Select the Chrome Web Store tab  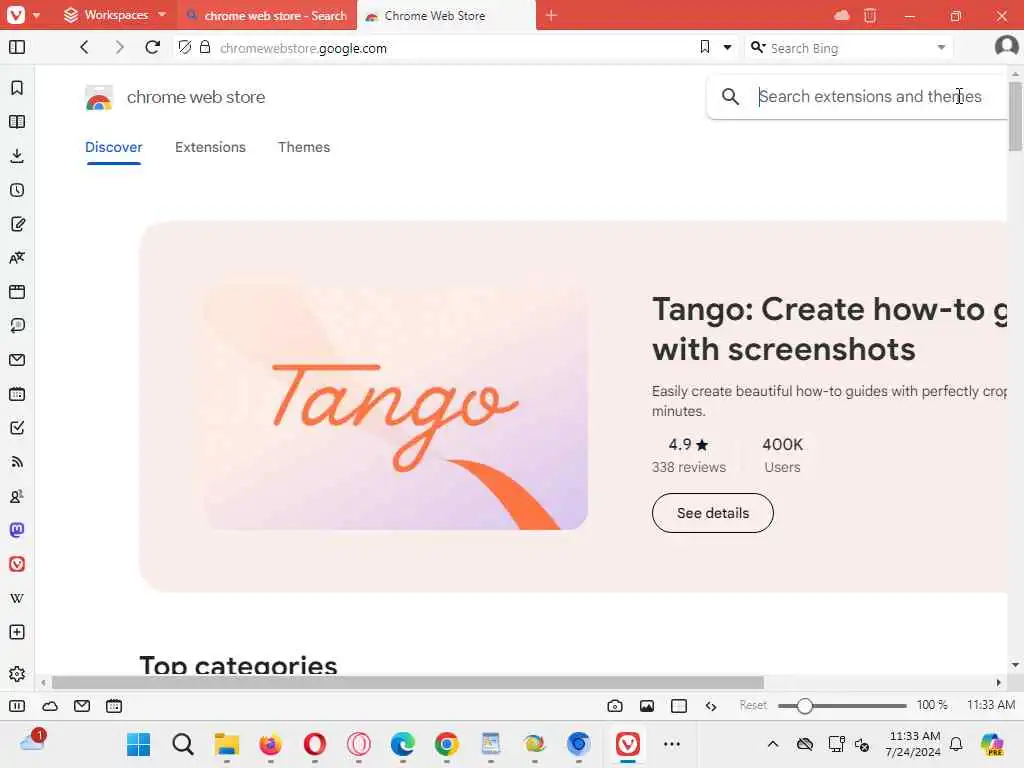point(446,15)
